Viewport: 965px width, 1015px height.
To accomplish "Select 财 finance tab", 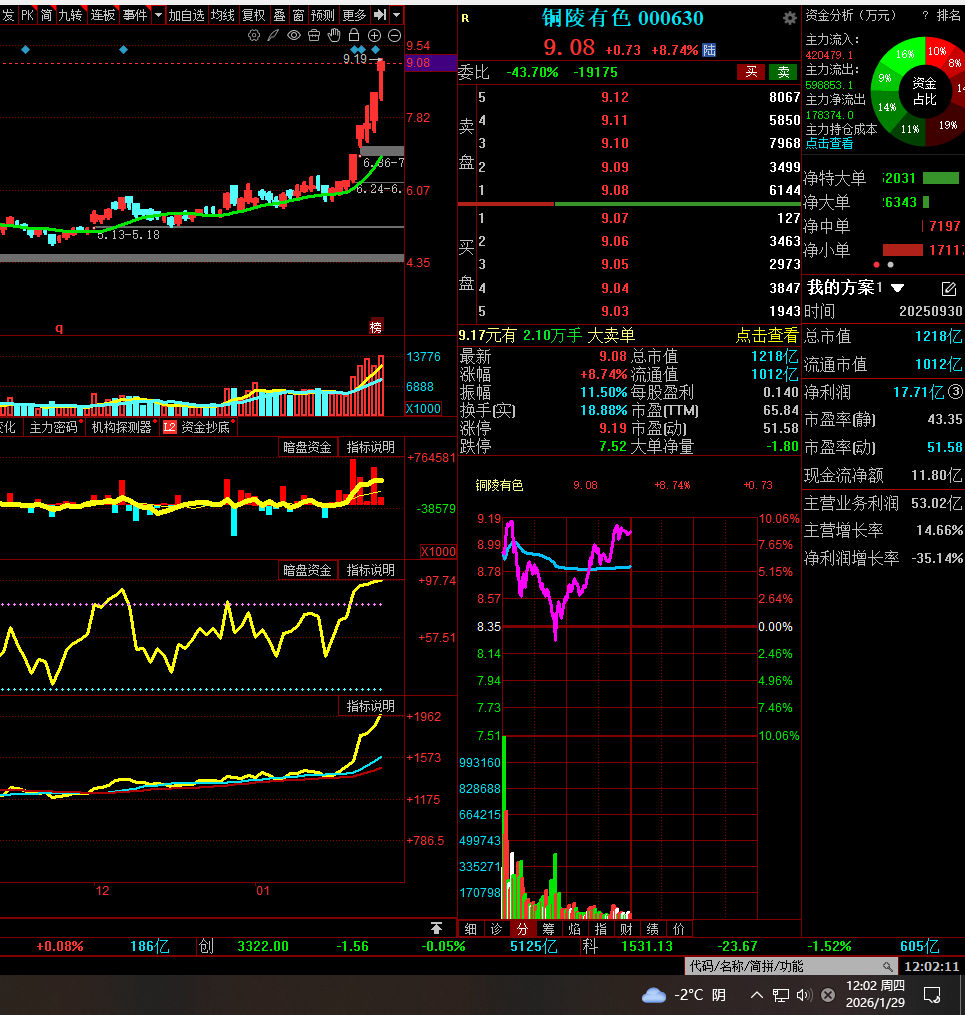I will [x=626, y=929].
